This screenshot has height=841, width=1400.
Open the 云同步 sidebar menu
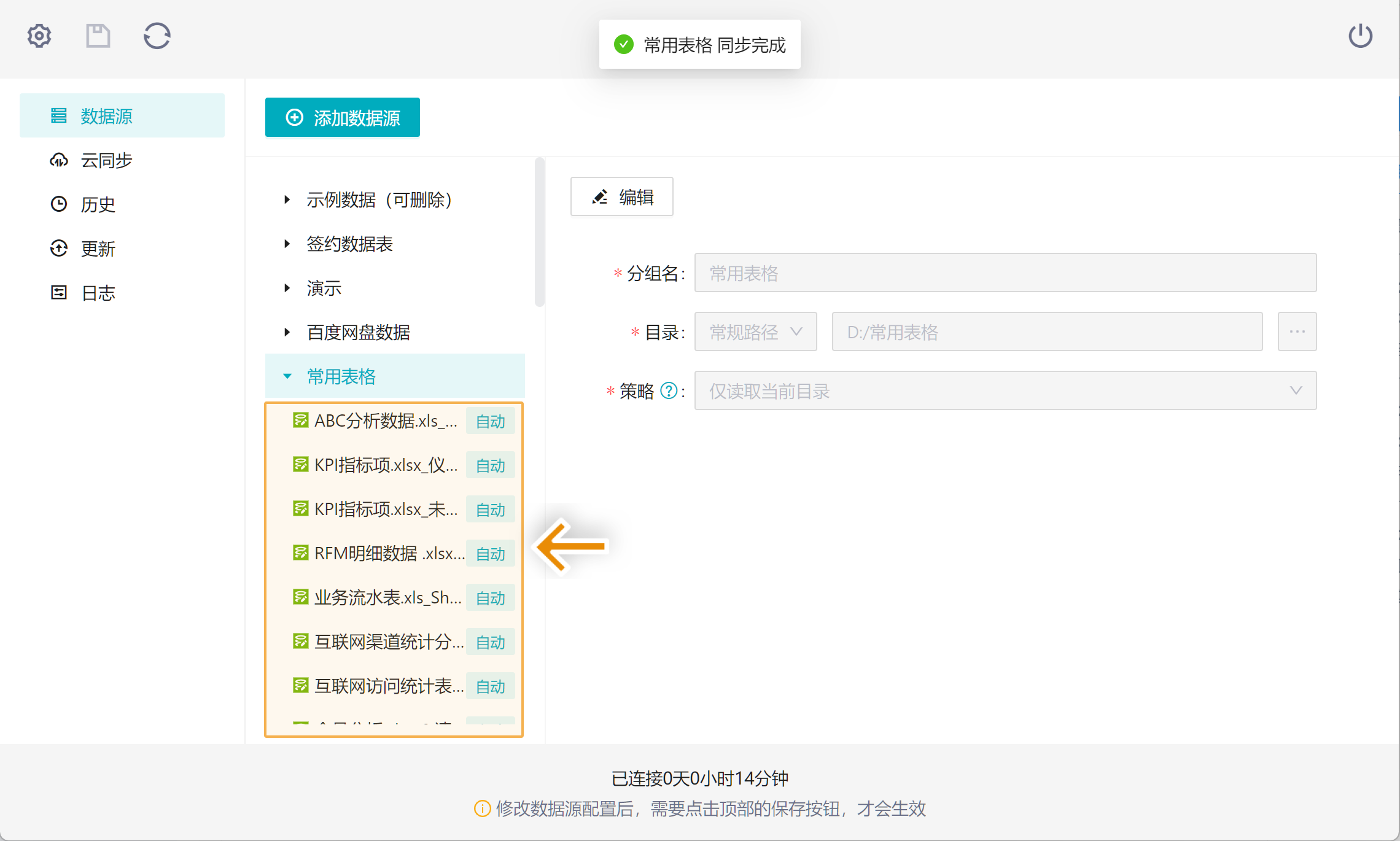(106, 160)
